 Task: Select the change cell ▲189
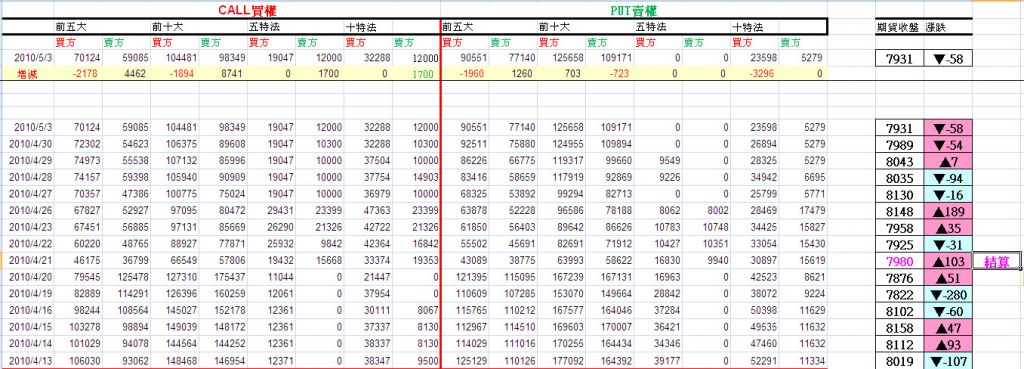coord(948,212)
